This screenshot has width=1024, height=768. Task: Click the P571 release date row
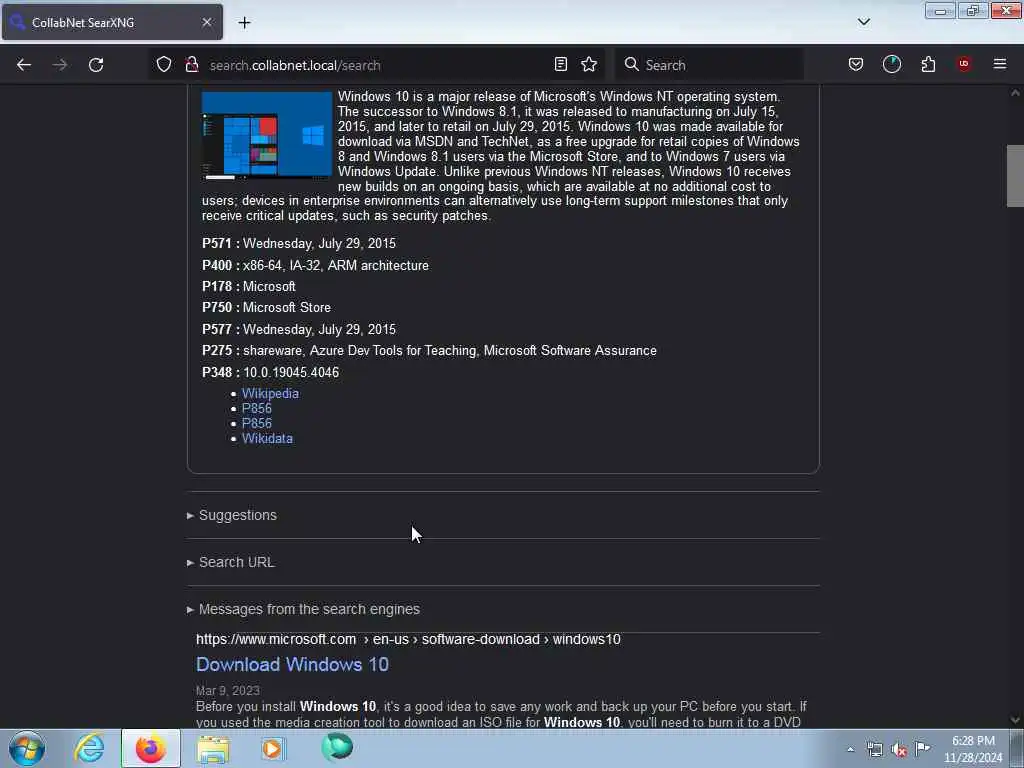click(x=298, y=244)
